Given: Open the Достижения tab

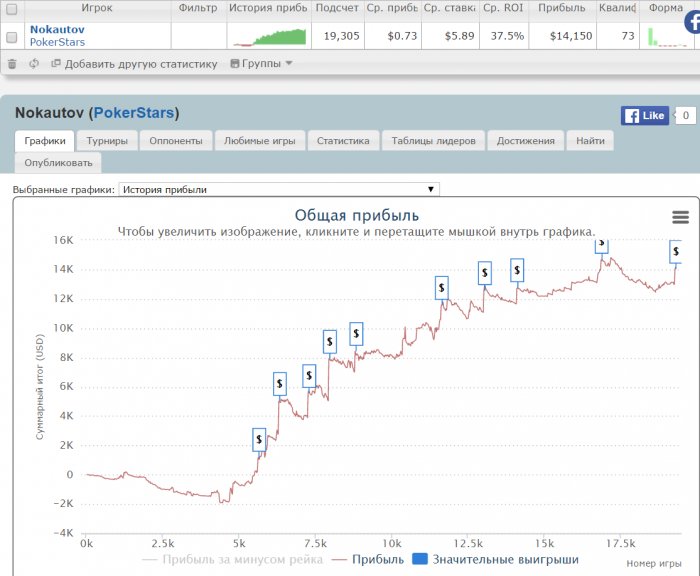Looking at the screenshot, I should click(x=525, y=141).
